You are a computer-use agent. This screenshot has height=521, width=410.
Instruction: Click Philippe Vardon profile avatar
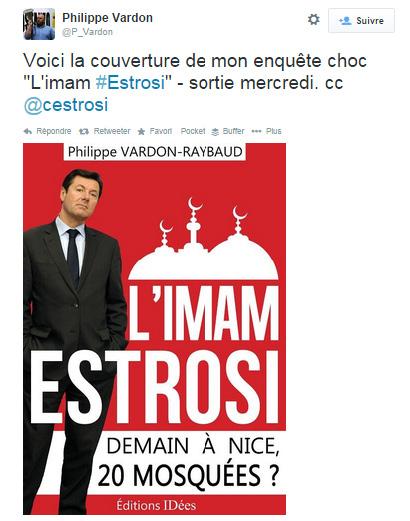pos(39,24)
